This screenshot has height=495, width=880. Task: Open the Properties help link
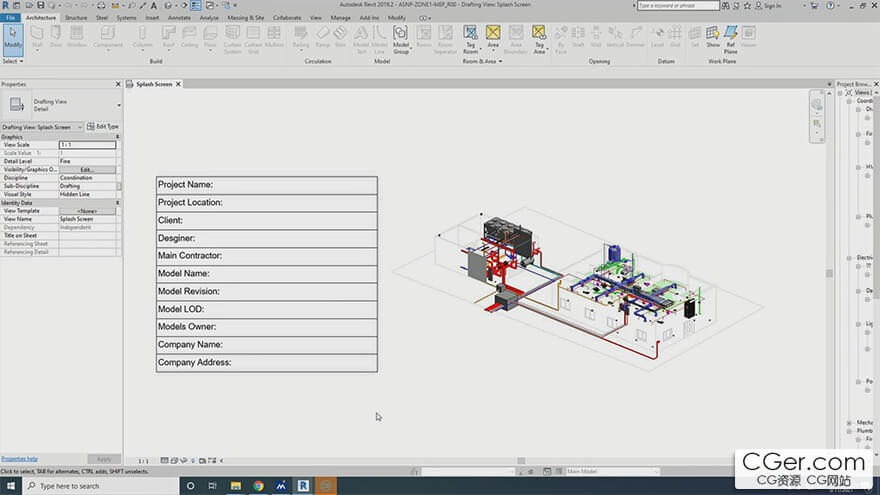(20, 459)
